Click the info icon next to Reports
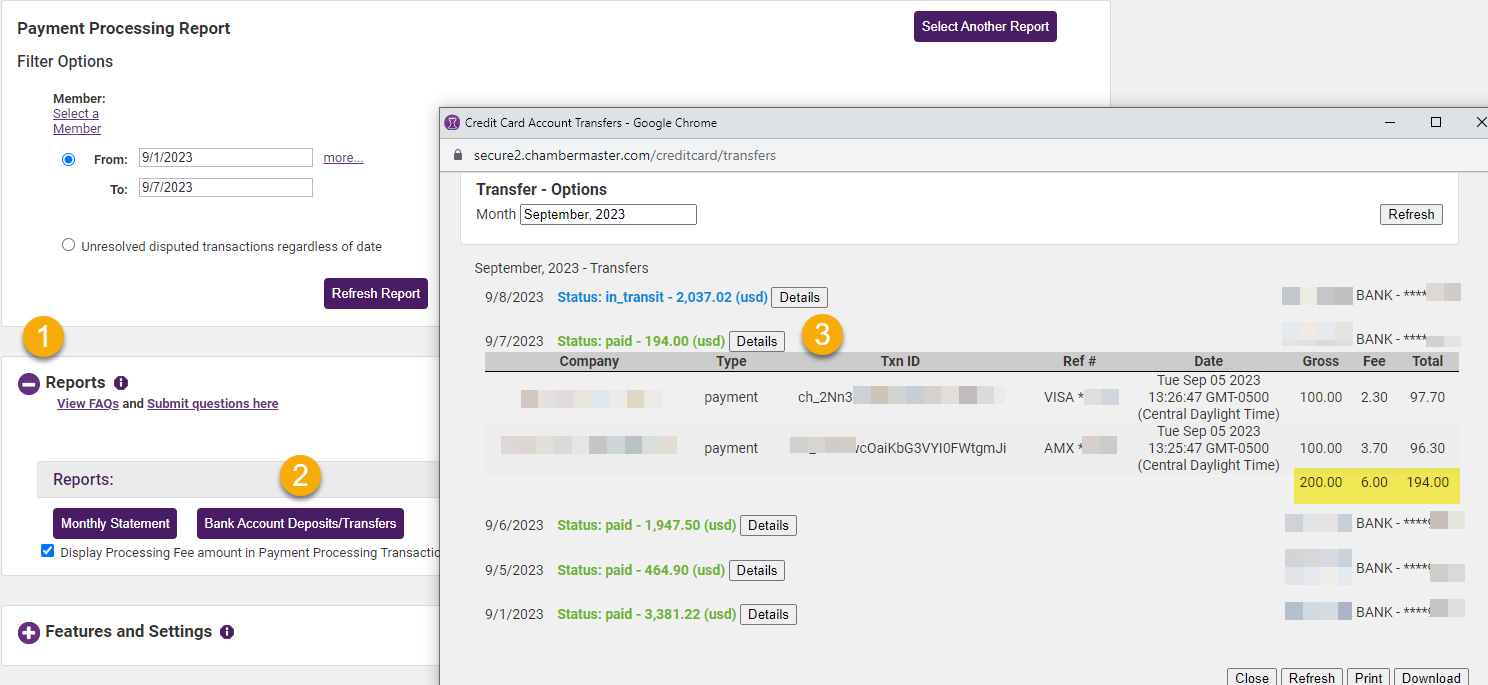The width and height of the screenshot is (1488, 685). click(120, 382)
